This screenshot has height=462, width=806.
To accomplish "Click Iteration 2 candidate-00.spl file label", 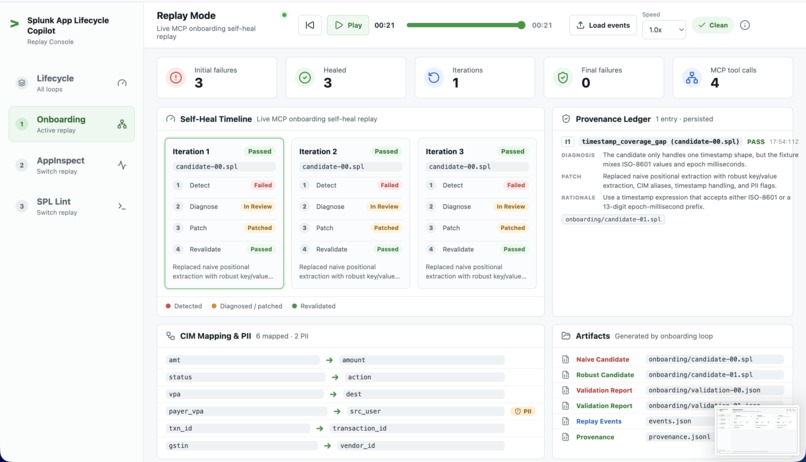I will [x=350, y=167].
